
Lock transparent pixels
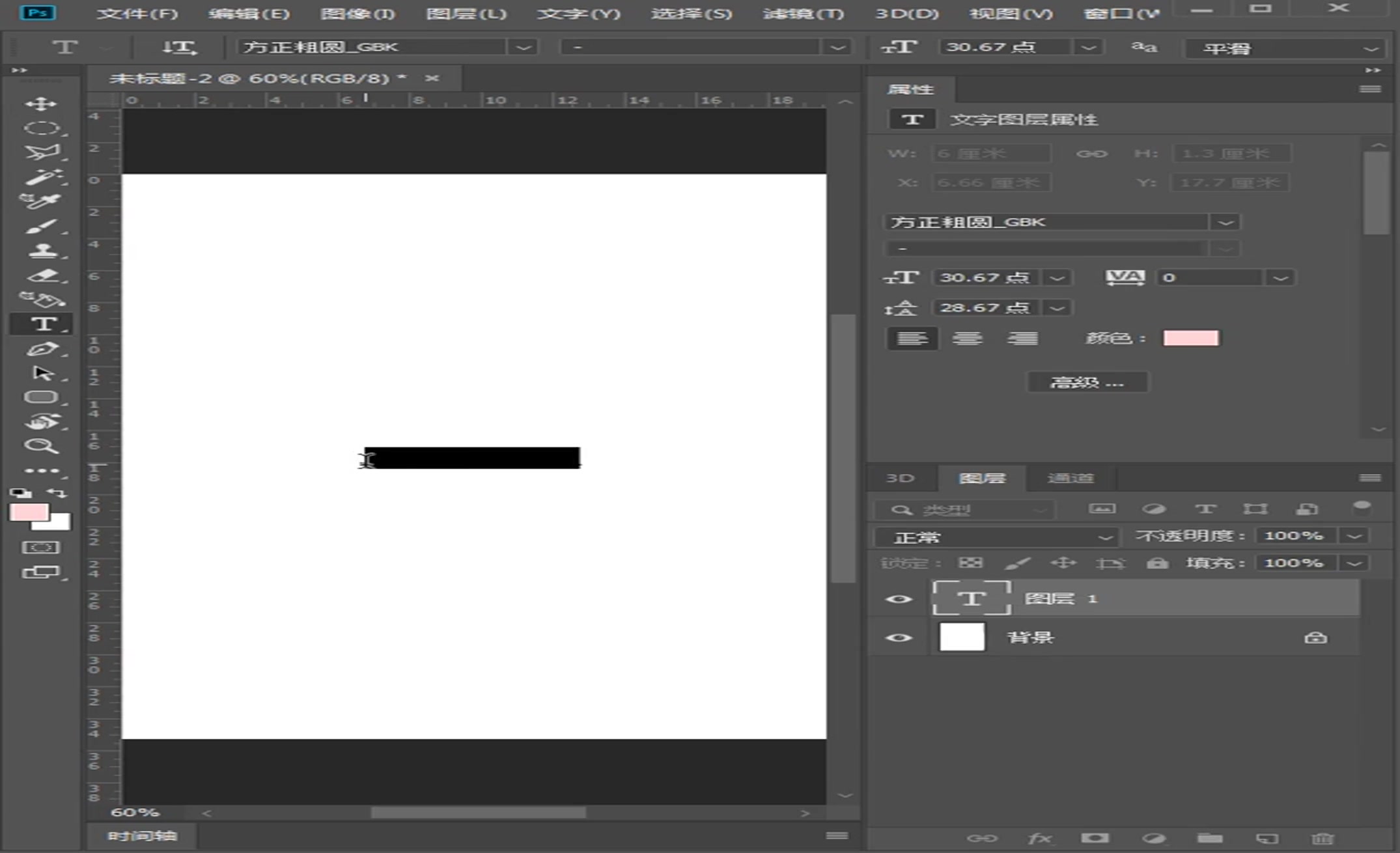(x=971, y=563)
